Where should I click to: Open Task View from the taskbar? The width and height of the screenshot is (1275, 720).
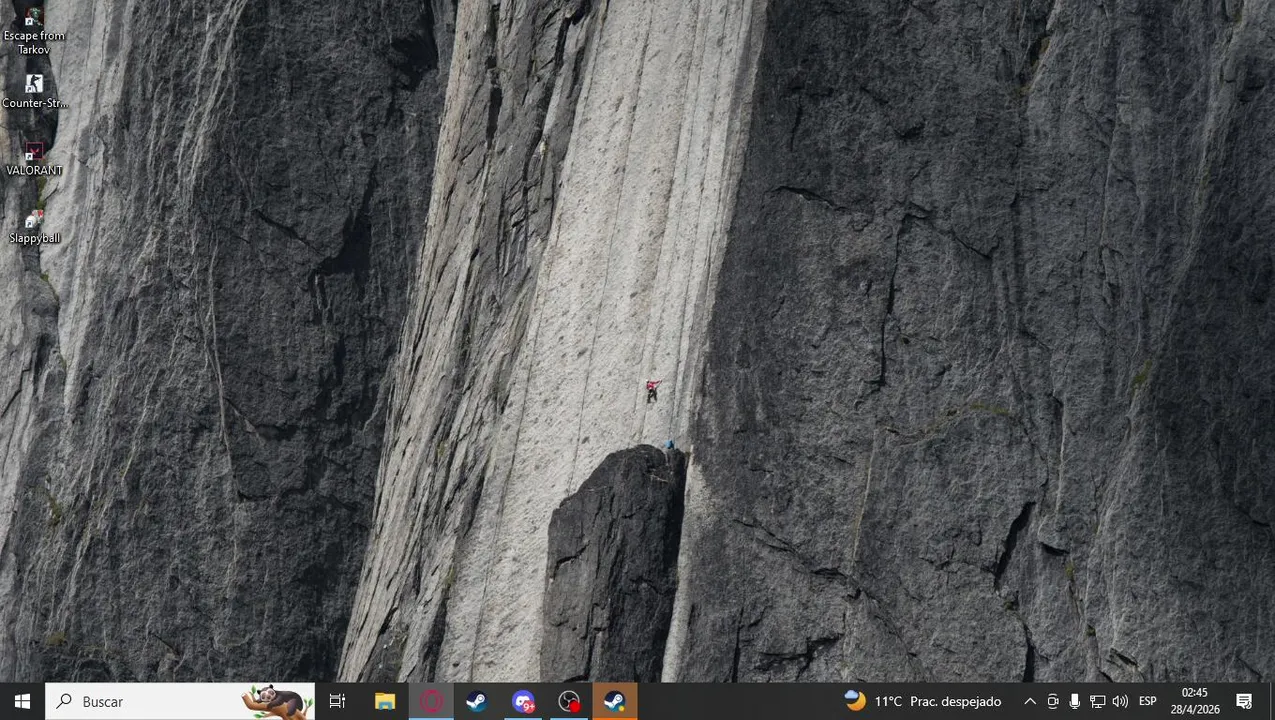337,701
